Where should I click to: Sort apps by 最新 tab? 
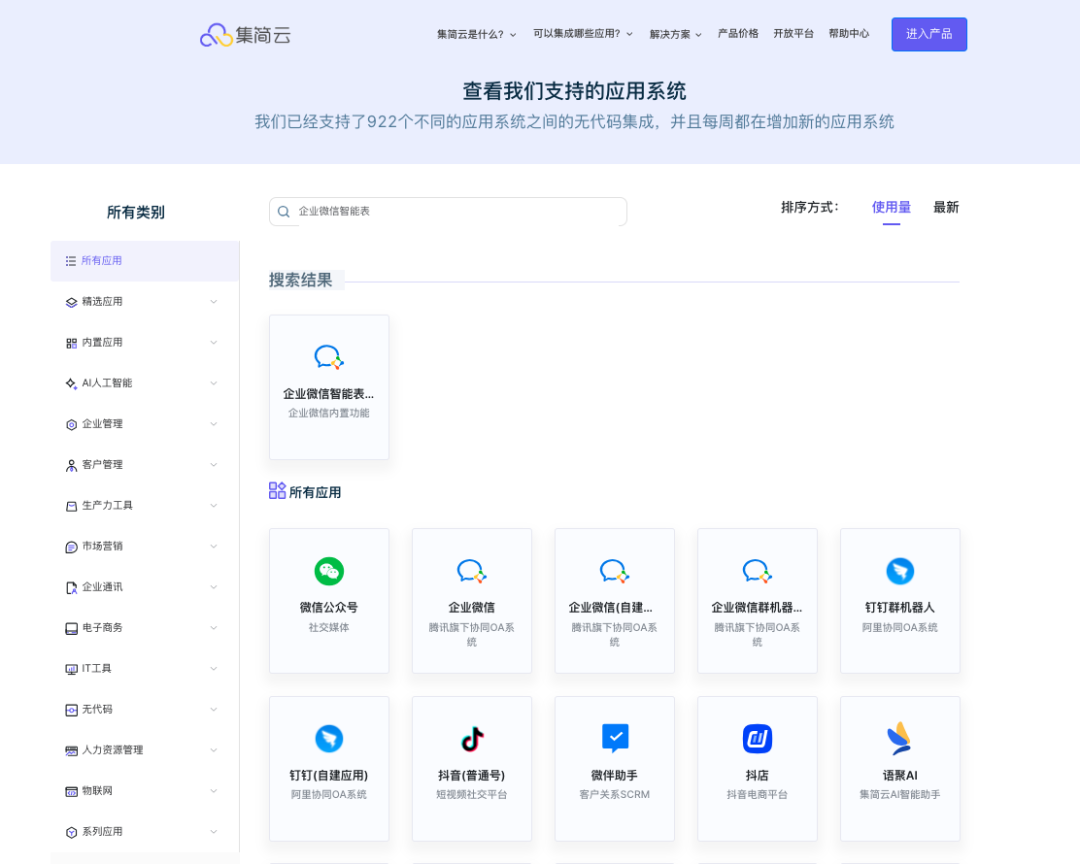[946, 207]
